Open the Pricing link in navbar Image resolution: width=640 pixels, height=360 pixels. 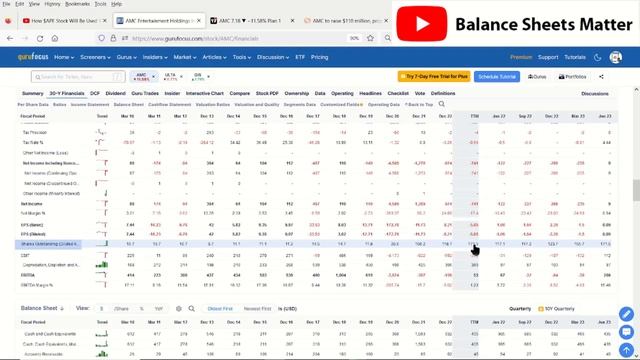click(320, 57)
